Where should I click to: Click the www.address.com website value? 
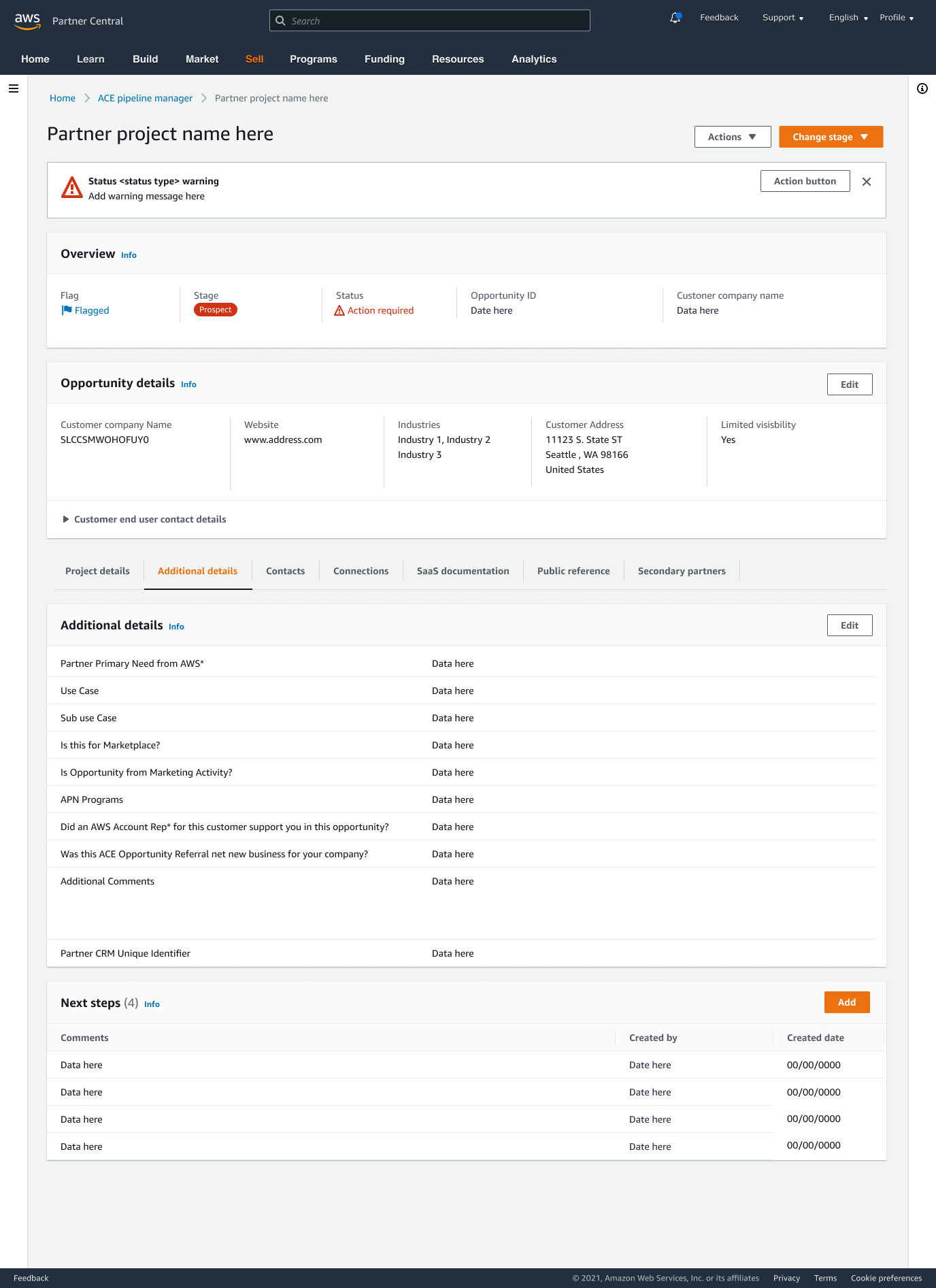(283, 440)
